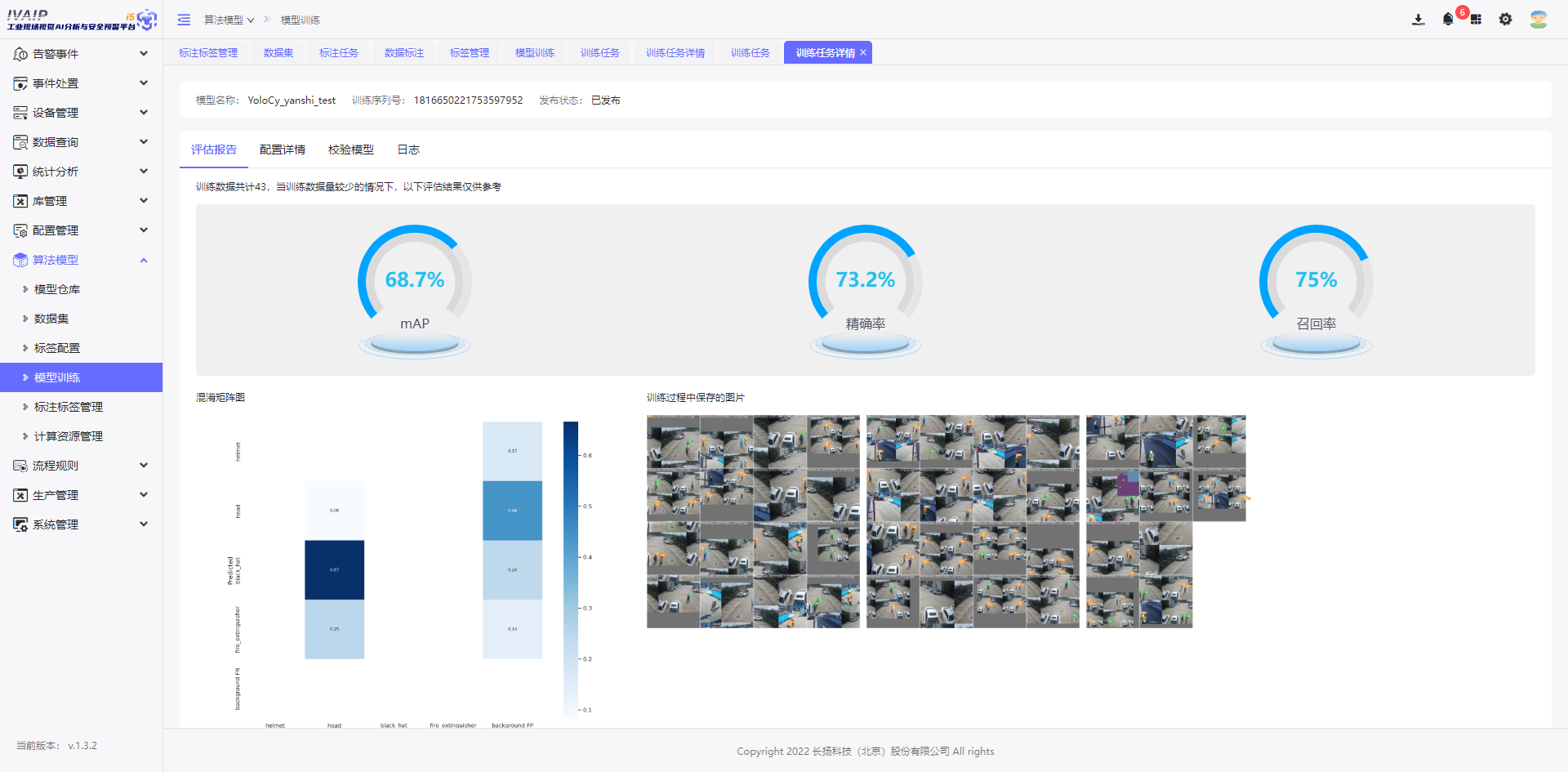The width and height of the screenshot is (1568, 772).
Task: Switch to the 配置详情 tab
Action: pyautogui.click(x=283, y=149)
